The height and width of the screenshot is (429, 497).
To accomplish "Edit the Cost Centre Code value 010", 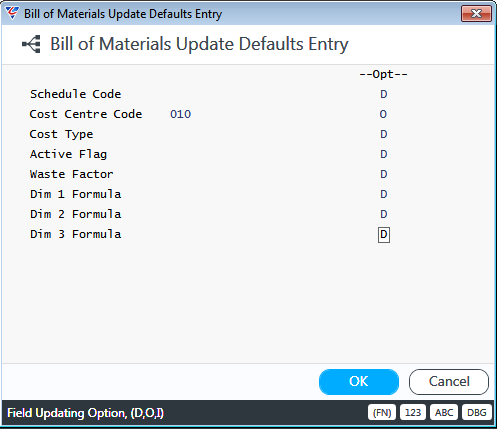I will coord(180,114).
